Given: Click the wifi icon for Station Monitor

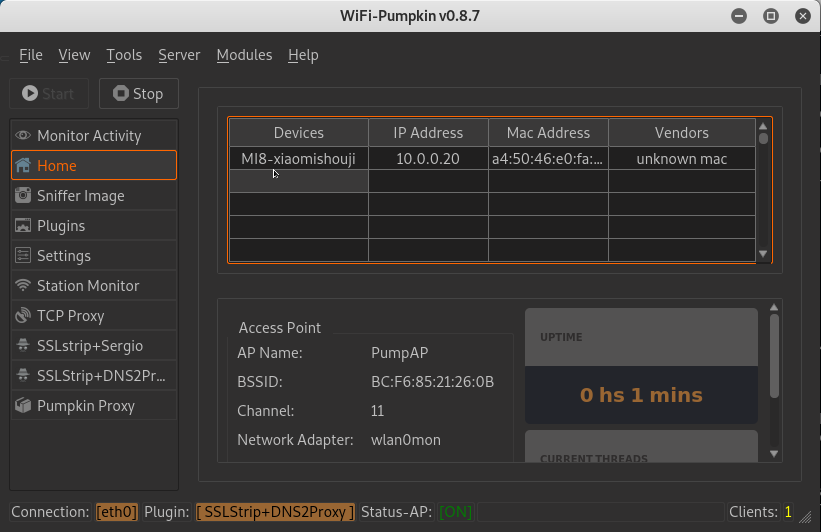Looking at the screenshot, I should coord(23,285).
